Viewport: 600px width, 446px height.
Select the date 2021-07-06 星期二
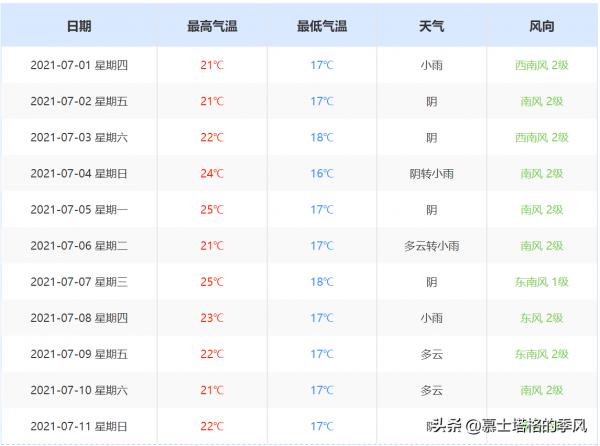79,246
